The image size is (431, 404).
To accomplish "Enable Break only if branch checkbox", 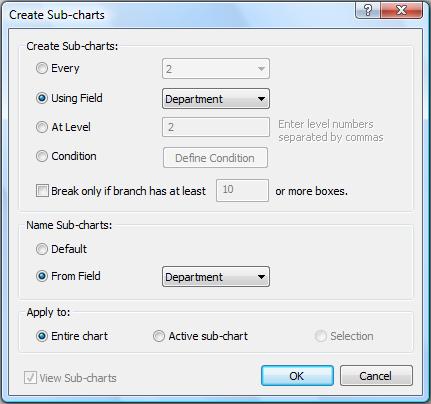I will [42, 191].
